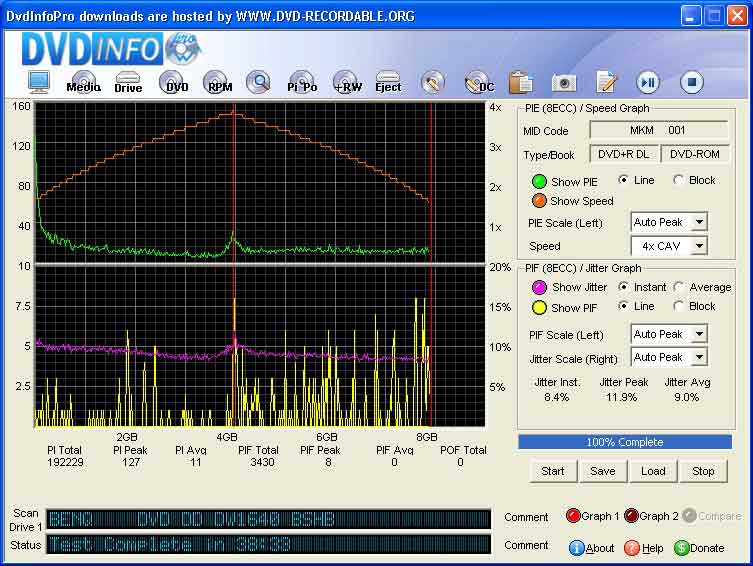This screenshot has width=753, height=566.
Task: Open the RPM test tool
Action: 218,82
